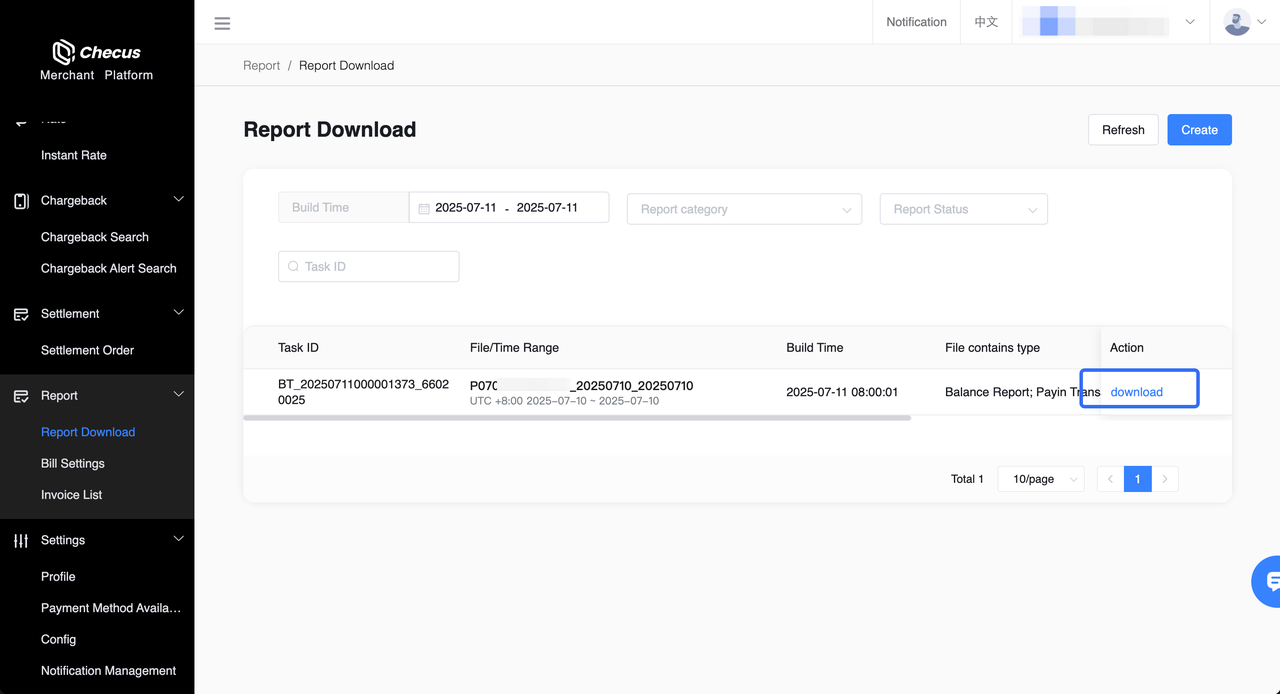Click the Task ID search field
Image resolution: width=1280 pixels, height=694 pixels.
pyautogui.click(x=369, y=267)
